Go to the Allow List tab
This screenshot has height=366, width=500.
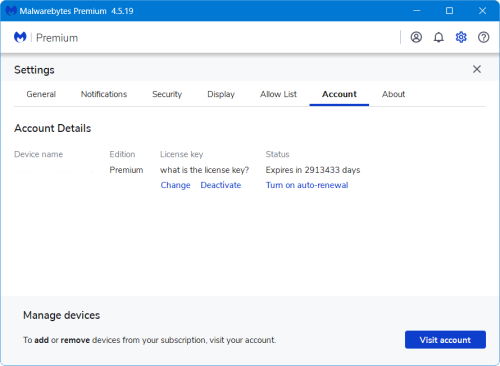(278, 94)
